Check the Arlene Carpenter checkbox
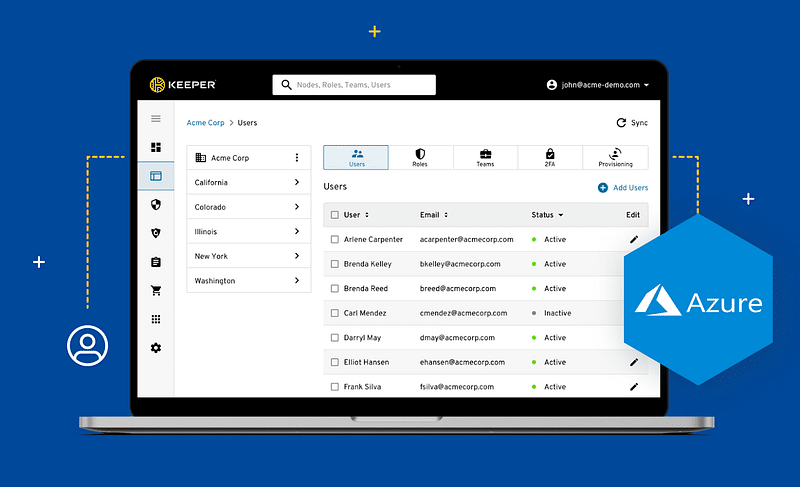The image size is (800, 487). (335, 240)
